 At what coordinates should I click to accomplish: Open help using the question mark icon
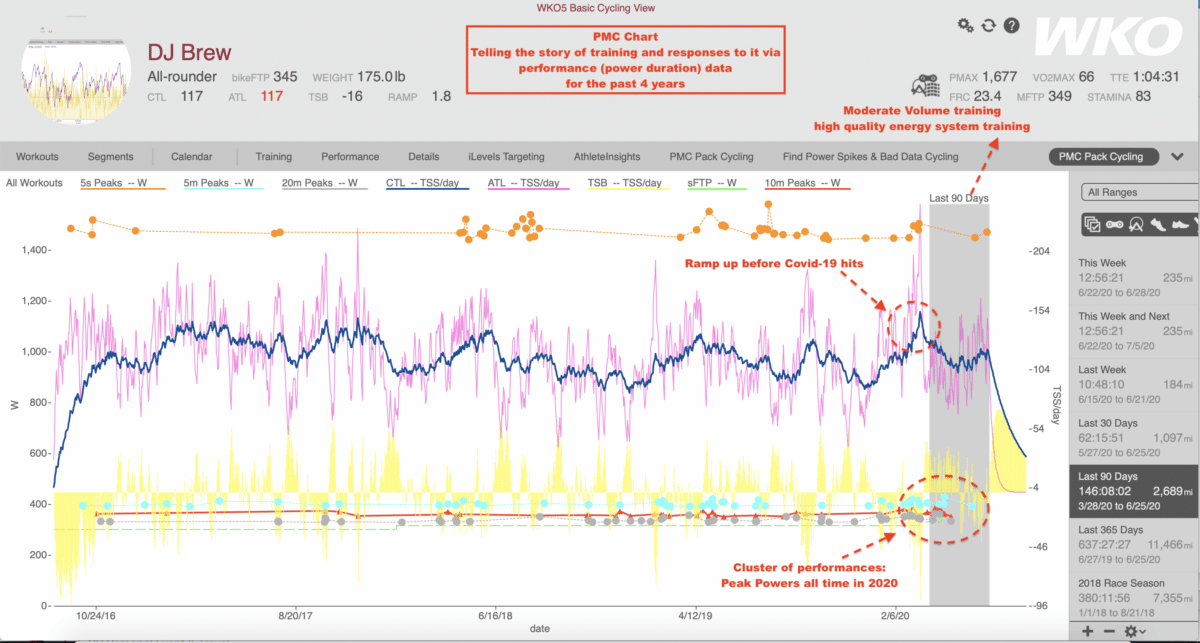tap(1011, 23)
